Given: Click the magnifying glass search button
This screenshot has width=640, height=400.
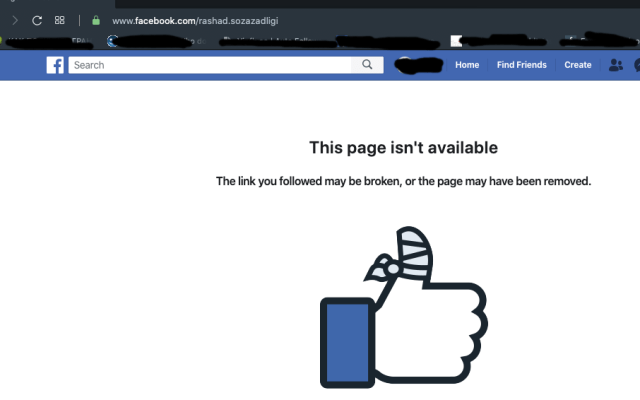Looking at the screenshot, I should pyautogui.click(x=367, y=65).
